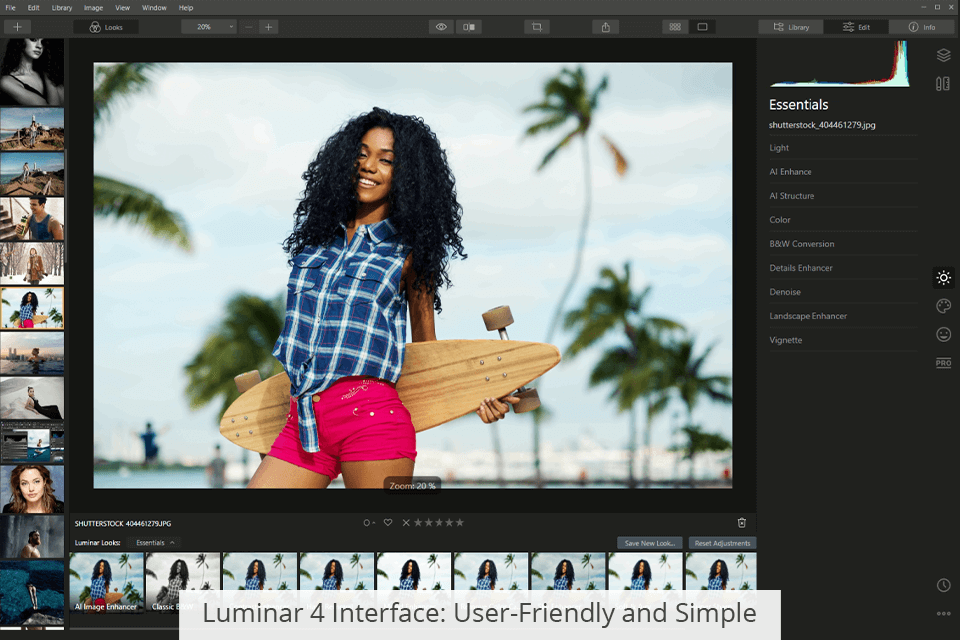This screenshot has width=960, height=640.
Task: Expand the AI Structure tool
Action: [843, 196]
